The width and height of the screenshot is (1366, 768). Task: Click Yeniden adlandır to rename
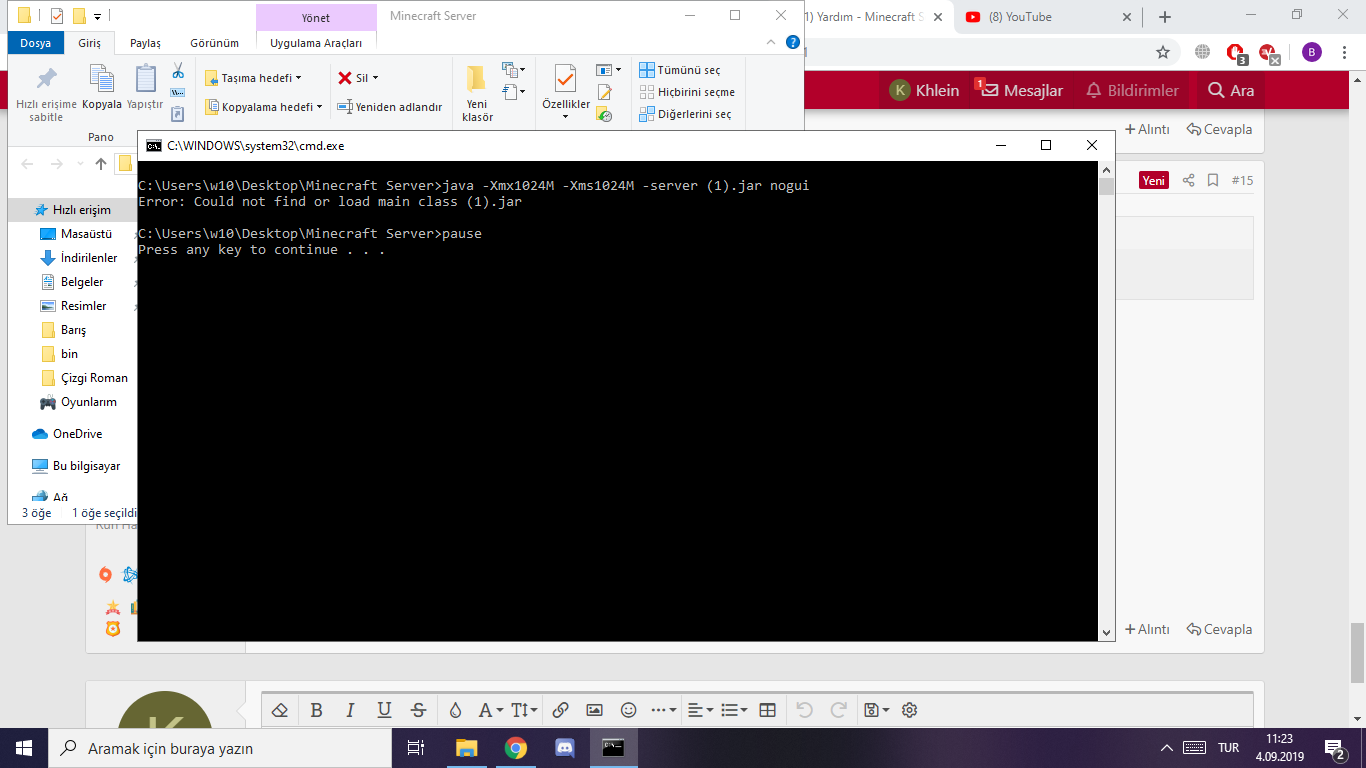click(389, 107)
